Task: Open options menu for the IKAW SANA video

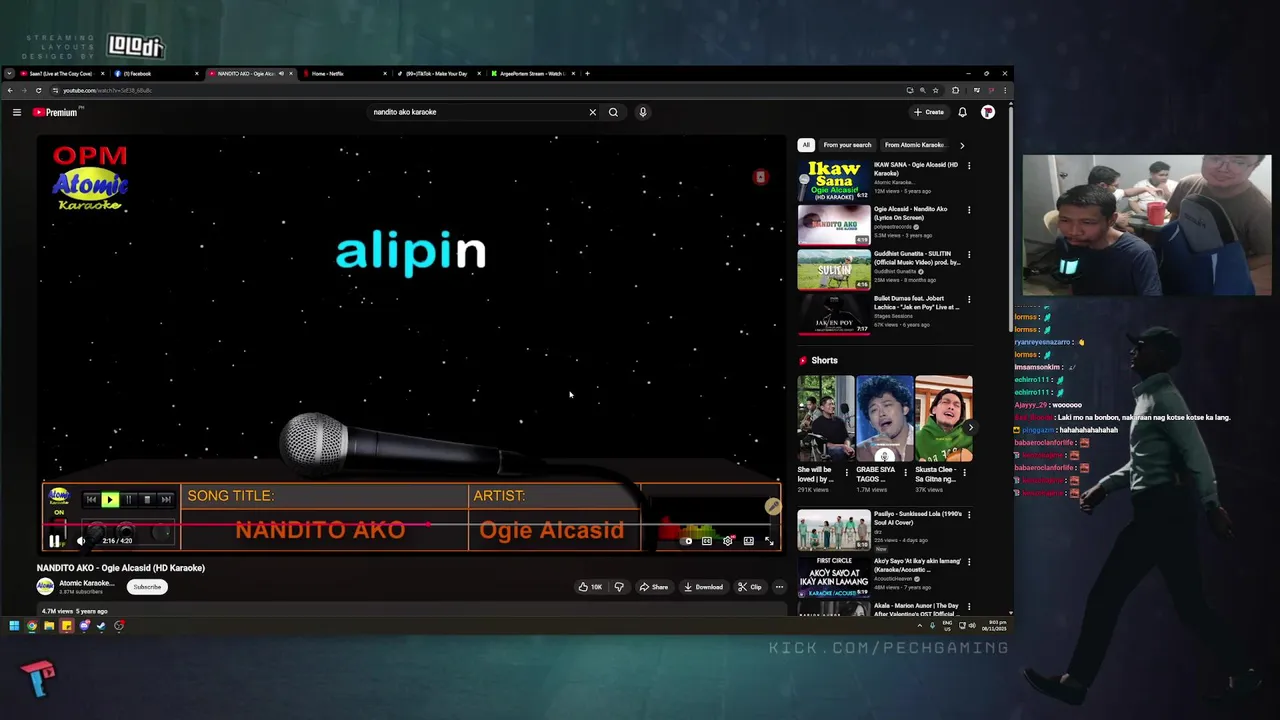Action: 969,166
